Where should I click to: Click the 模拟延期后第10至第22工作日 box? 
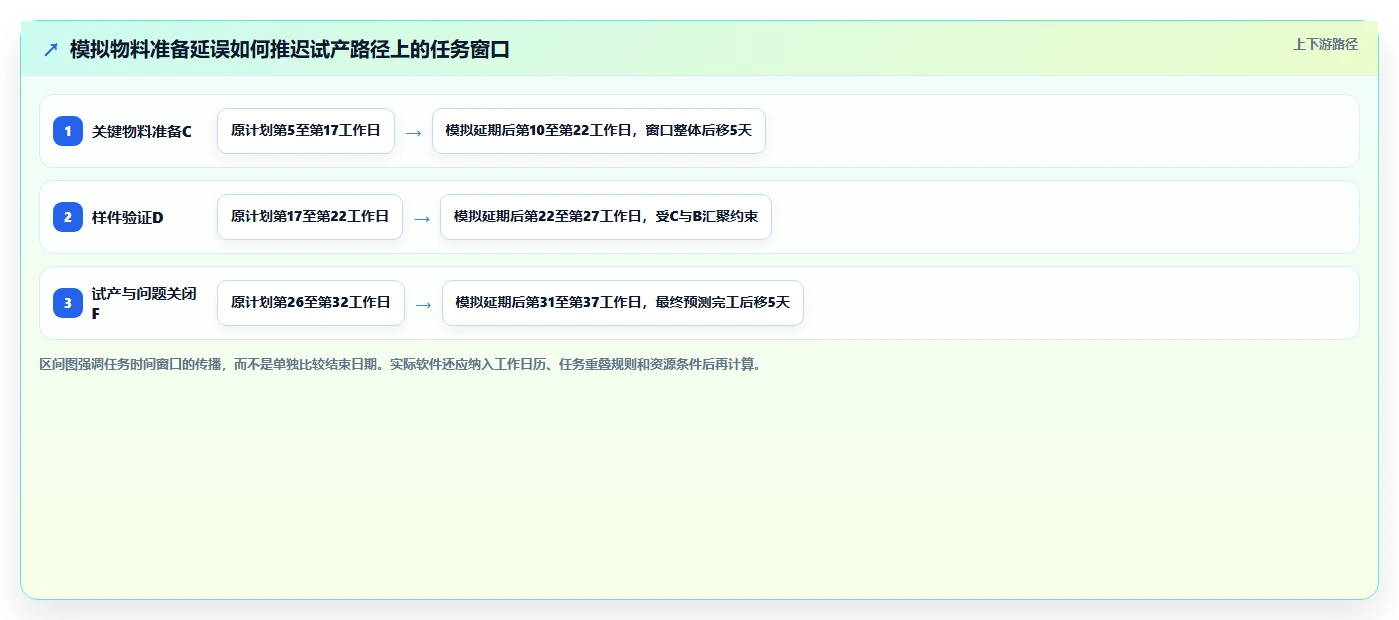tap(599, 131)
